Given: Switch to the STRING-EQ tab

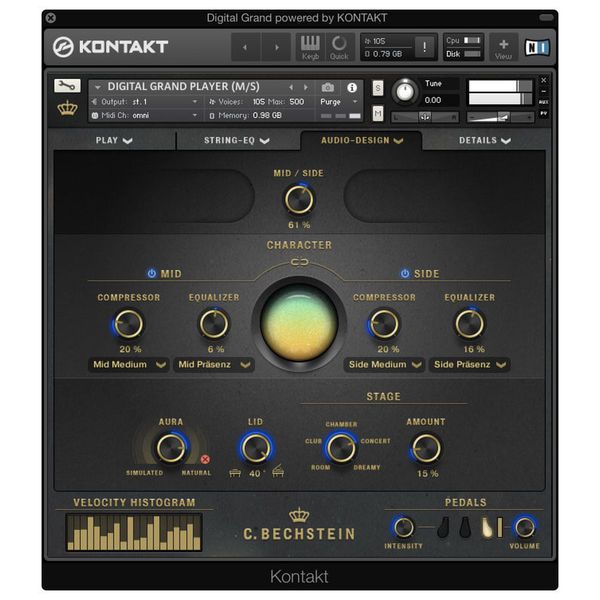Looking at the screenshot, I should tap(236, 141).
